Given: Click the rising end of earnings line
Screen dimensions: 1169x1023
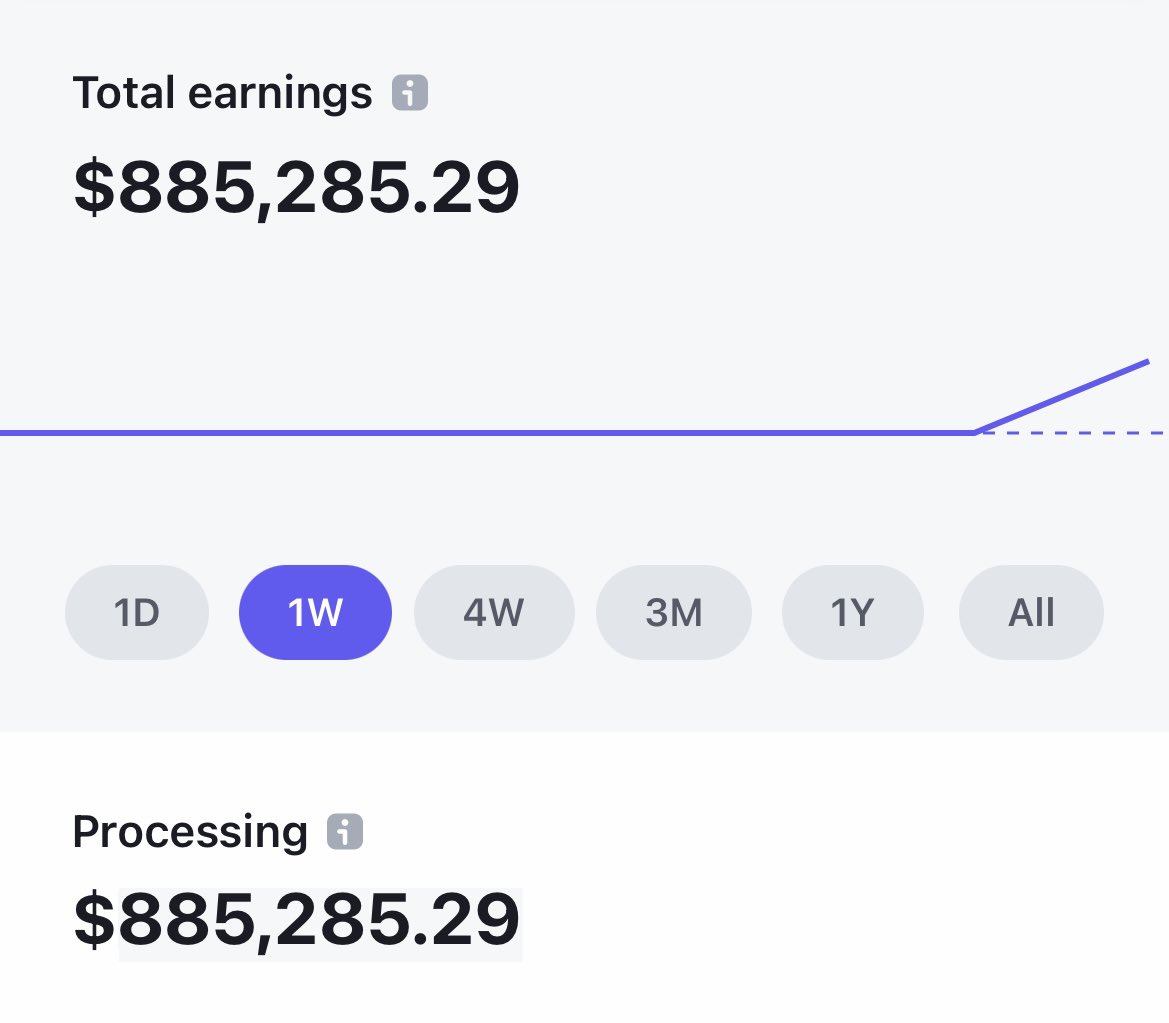Looking at the screenshot, I should [1063, 396].
